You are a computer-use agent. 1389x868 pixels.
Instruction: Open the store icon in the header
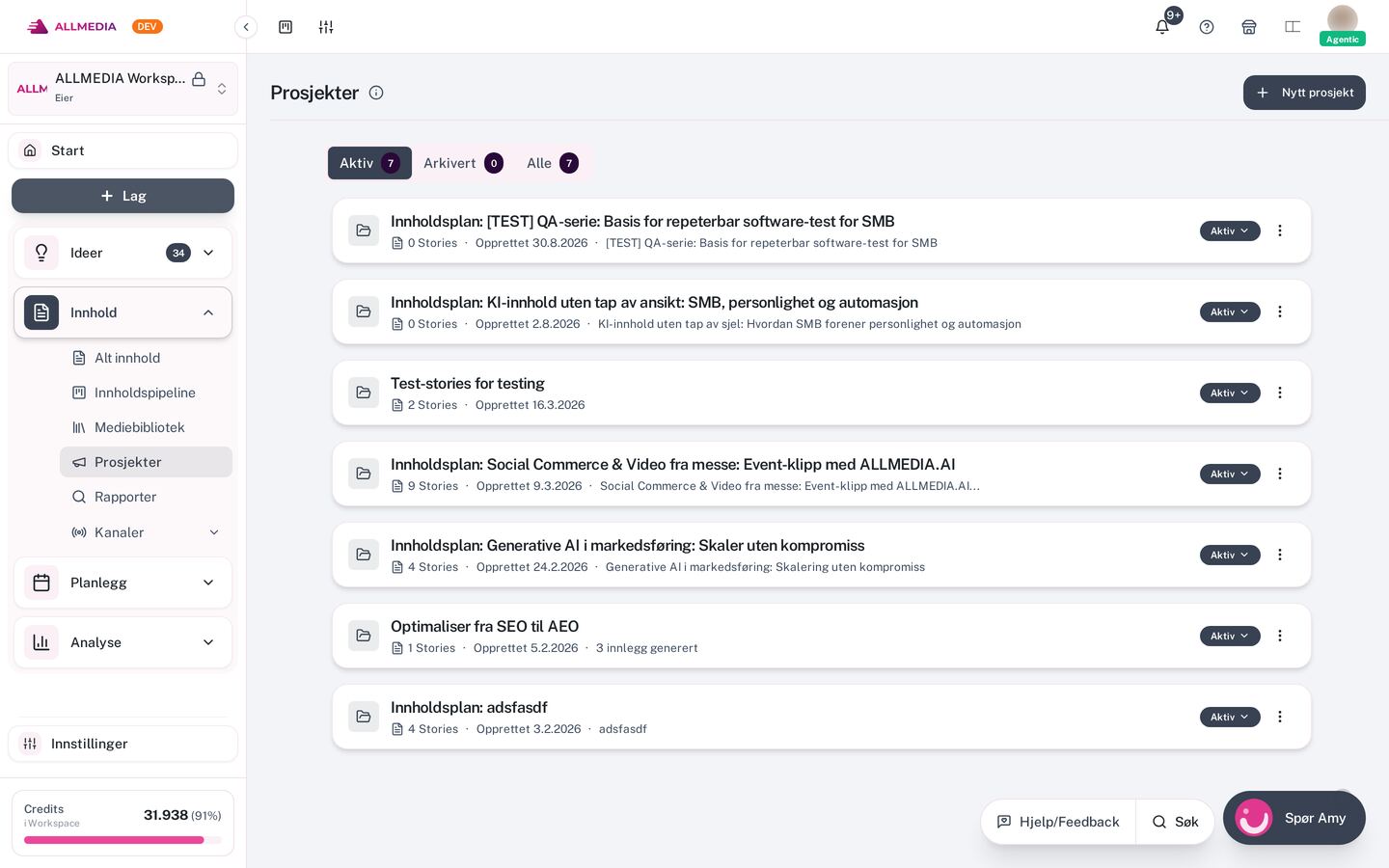(x=1249, y=27)
